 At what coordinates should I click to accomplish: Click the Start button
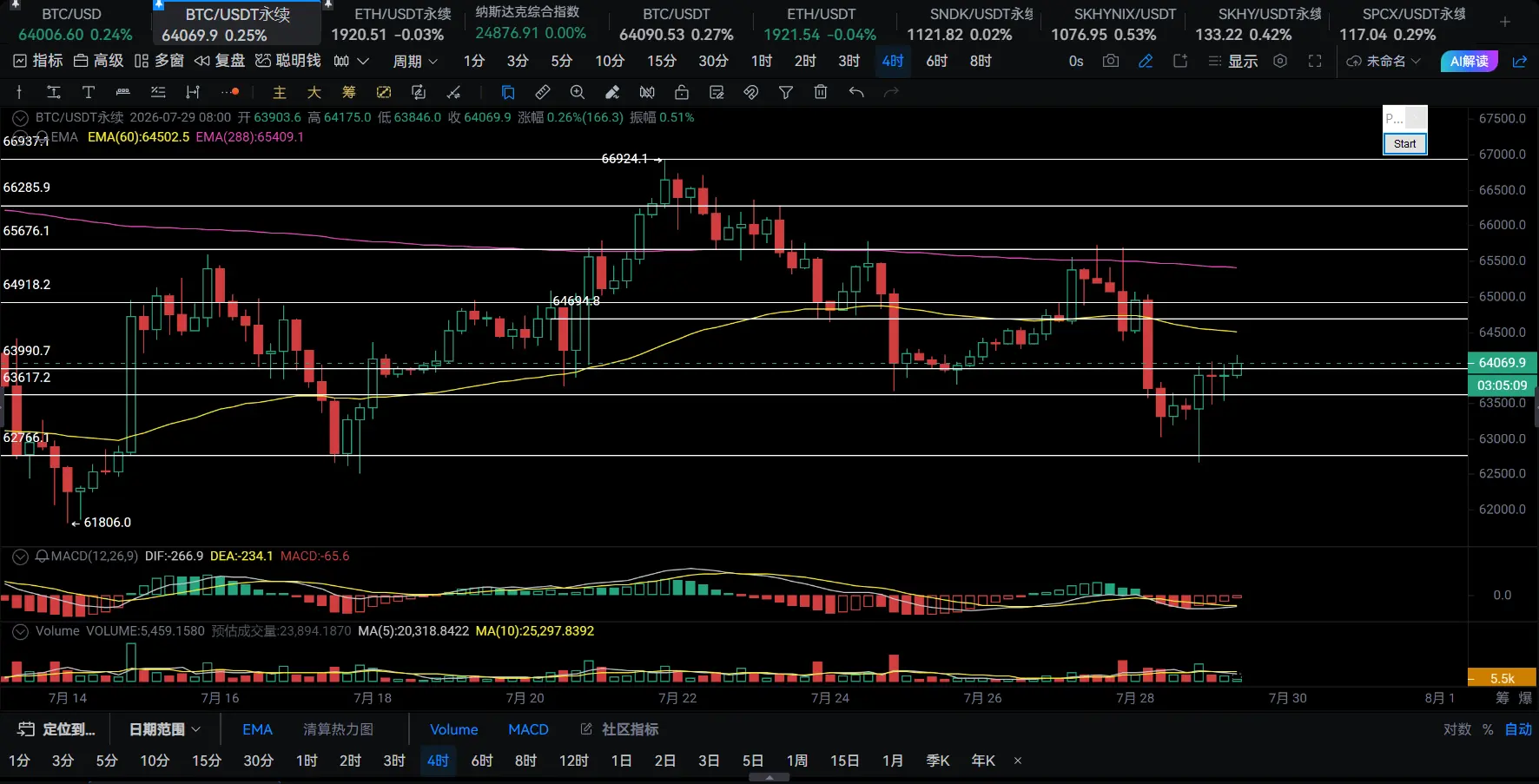[1405, 144]
